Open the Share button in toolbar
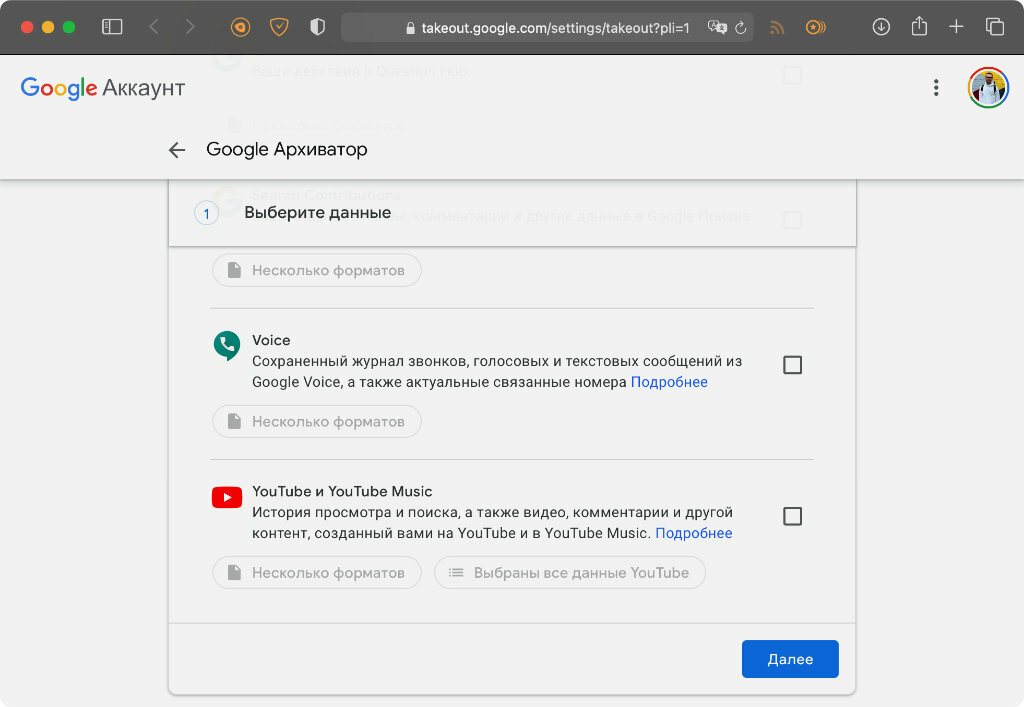This screenshot has height=707, width=1024. click(x=919, y=26)
